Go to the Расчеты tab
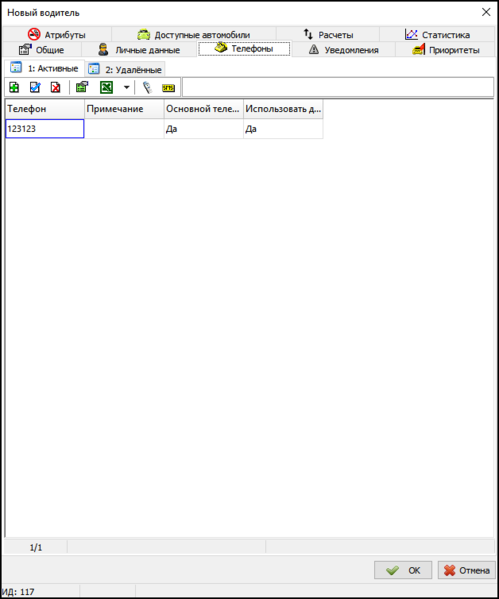This screenshot has width=499, height=599. [328, 35]
